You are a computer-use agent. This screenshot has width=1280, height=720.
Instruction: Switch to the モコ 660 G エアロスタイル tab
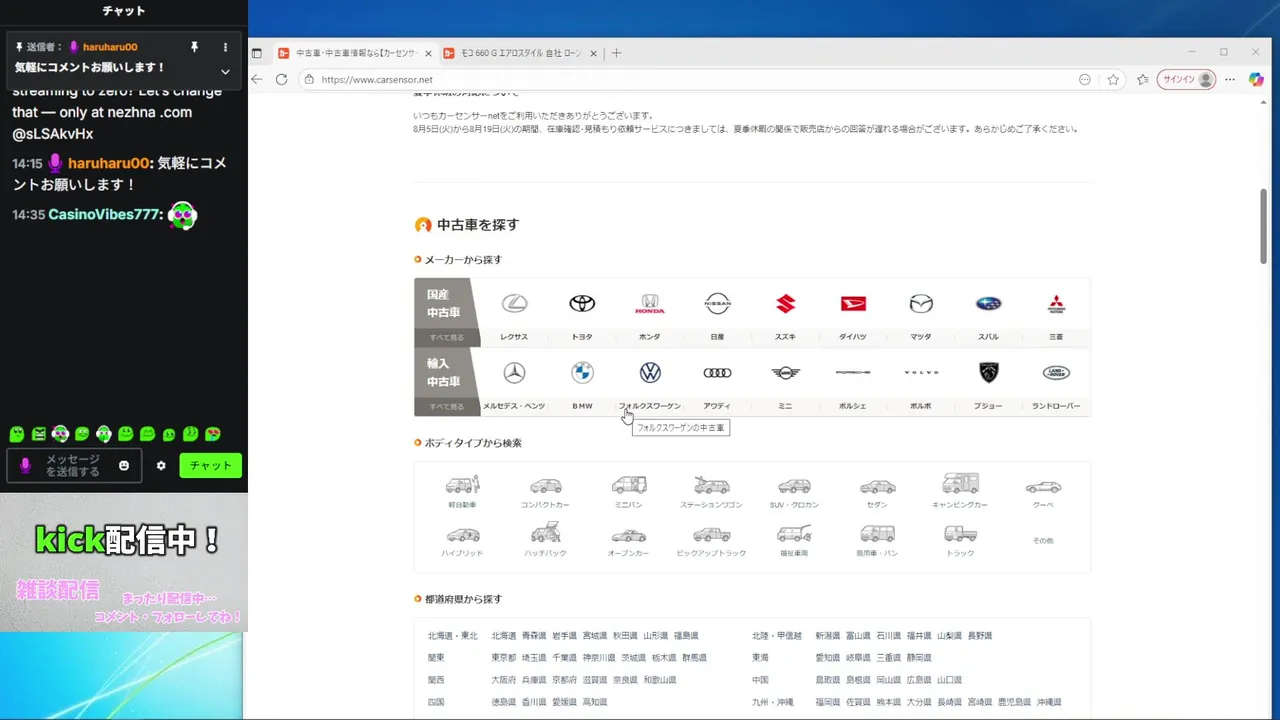click(x=519, y=53)
